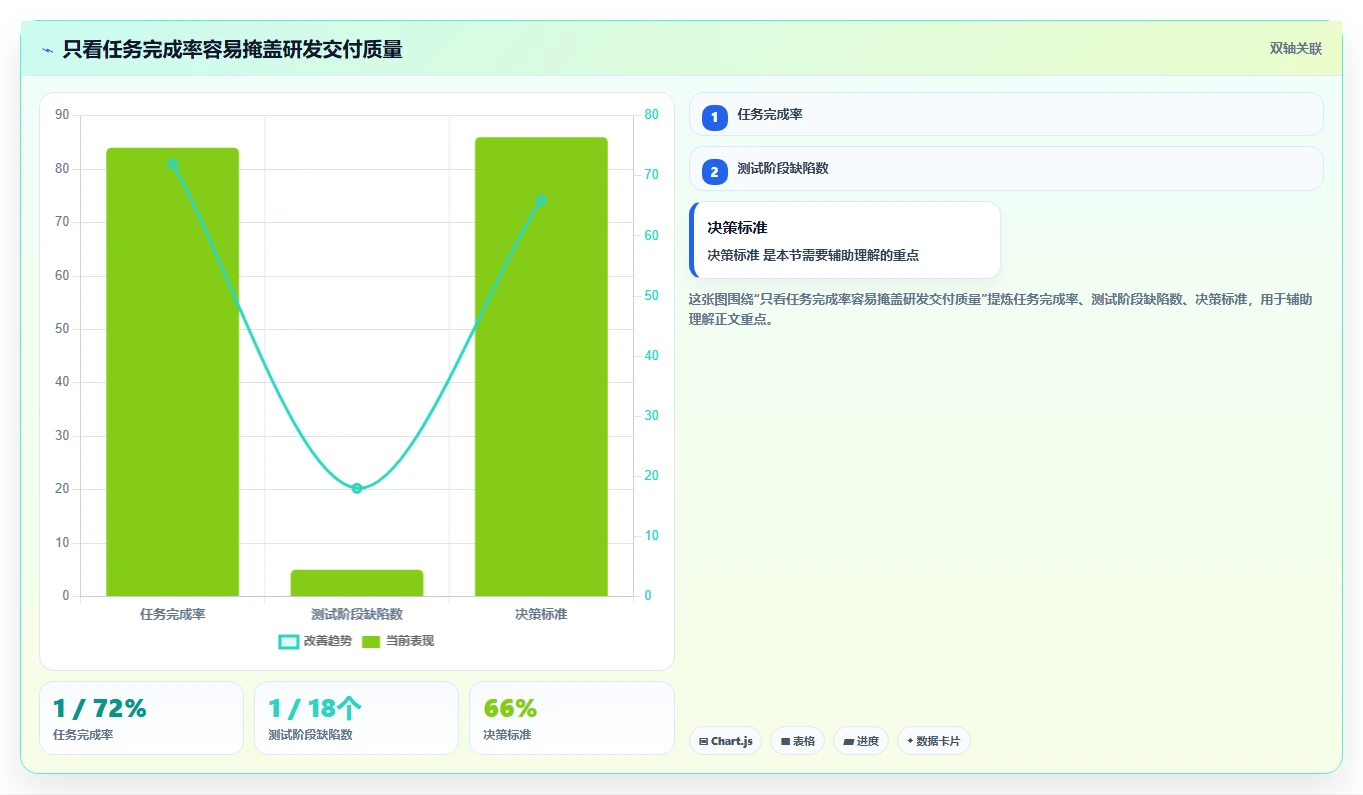Select the 数据卡片 tag
The height and width of the screenshot is (795, 1363).
coord(933,741)
